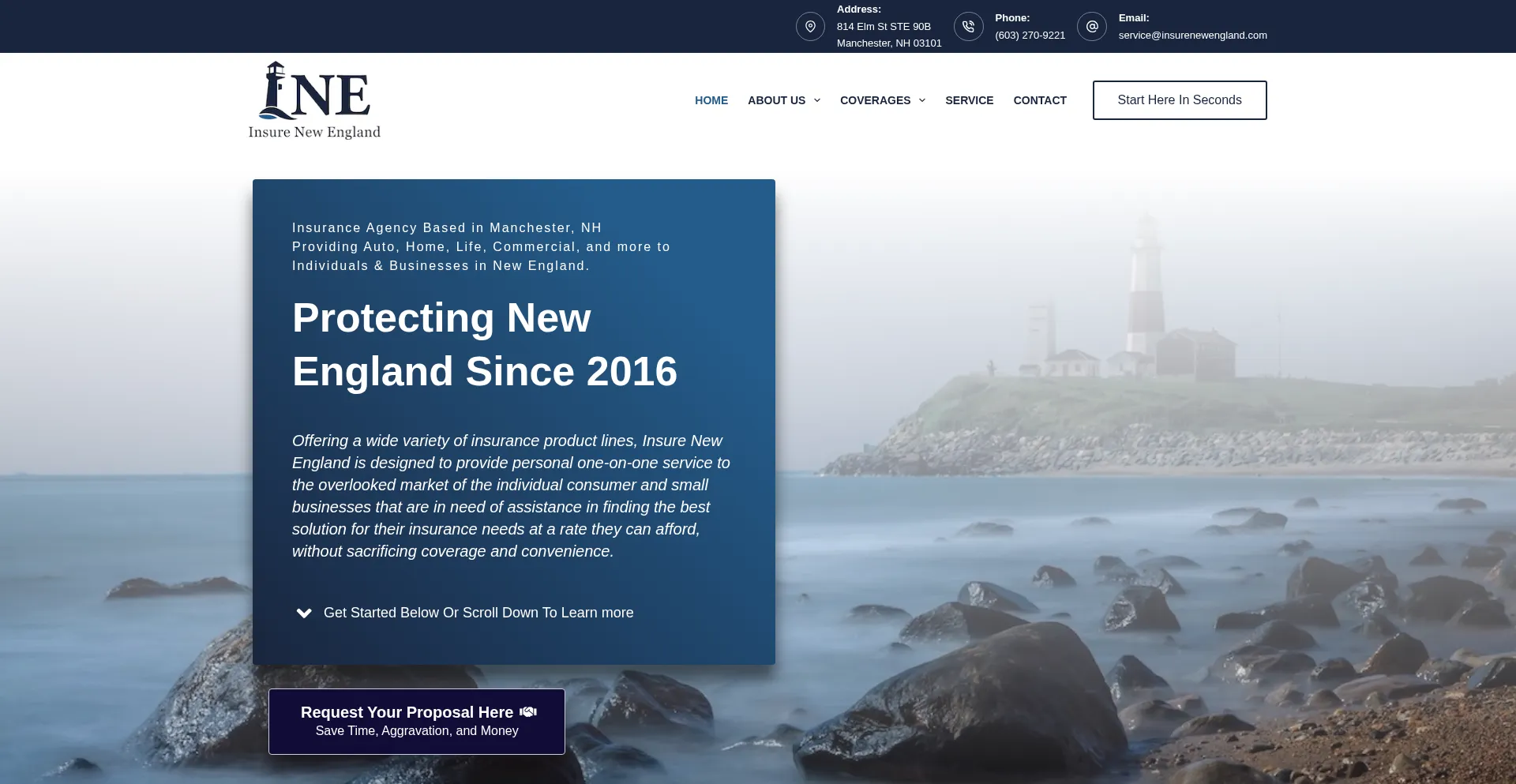This screenshot has height=784, width=1516.
Task: Open the CONTACT page from the menu
Action: tap(1040, 100)
